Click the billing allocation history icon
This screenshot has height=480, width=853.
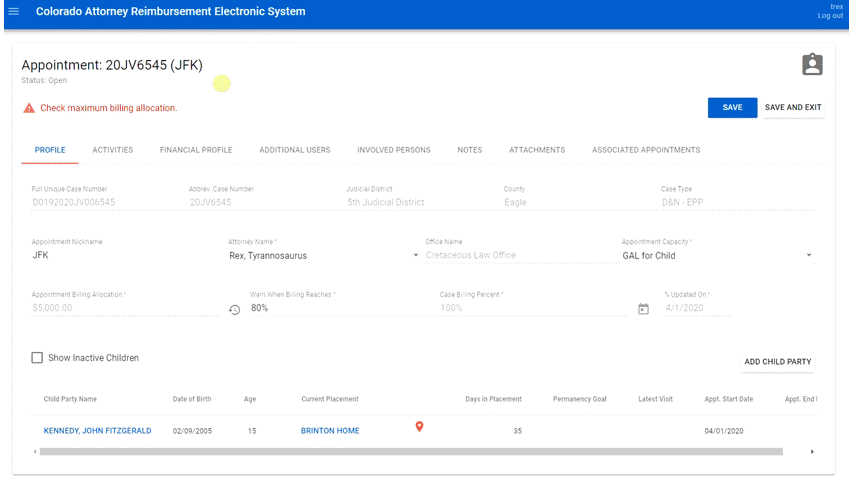coord(234,310)
